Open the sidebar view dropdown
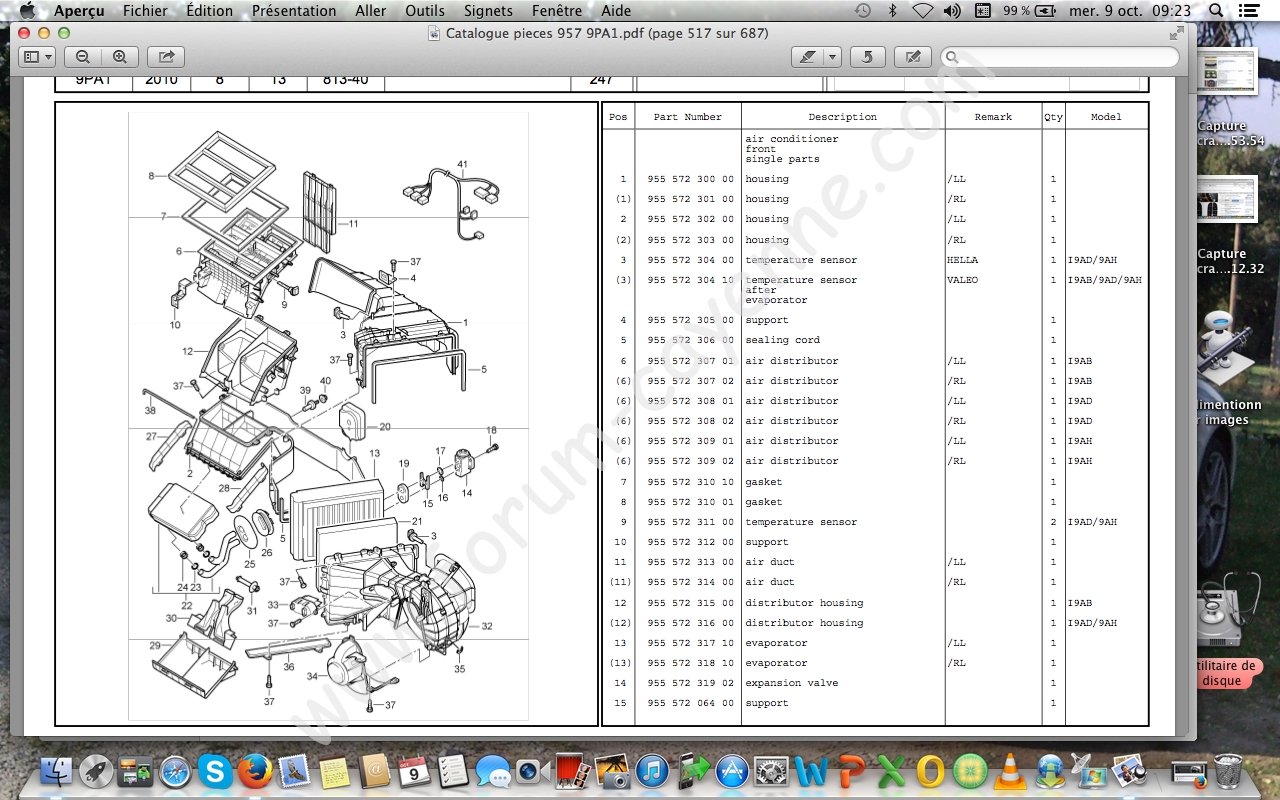Image resolution: width=1280 pixels, height=800 pixels. (38, 57)
